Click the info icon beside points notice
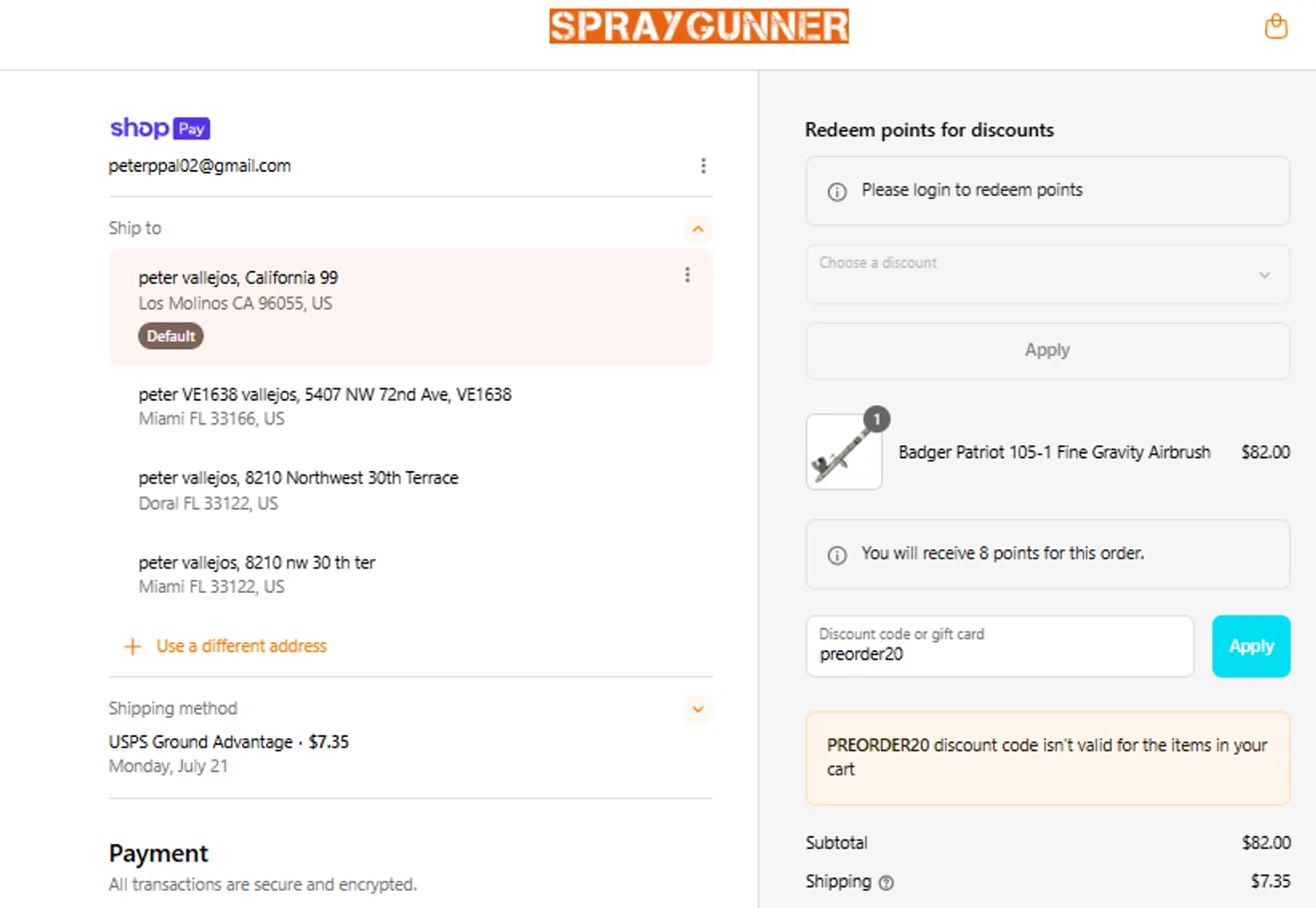Viewport: 1316px width, 908px height. pyautogui.click(x=837, y=554)
